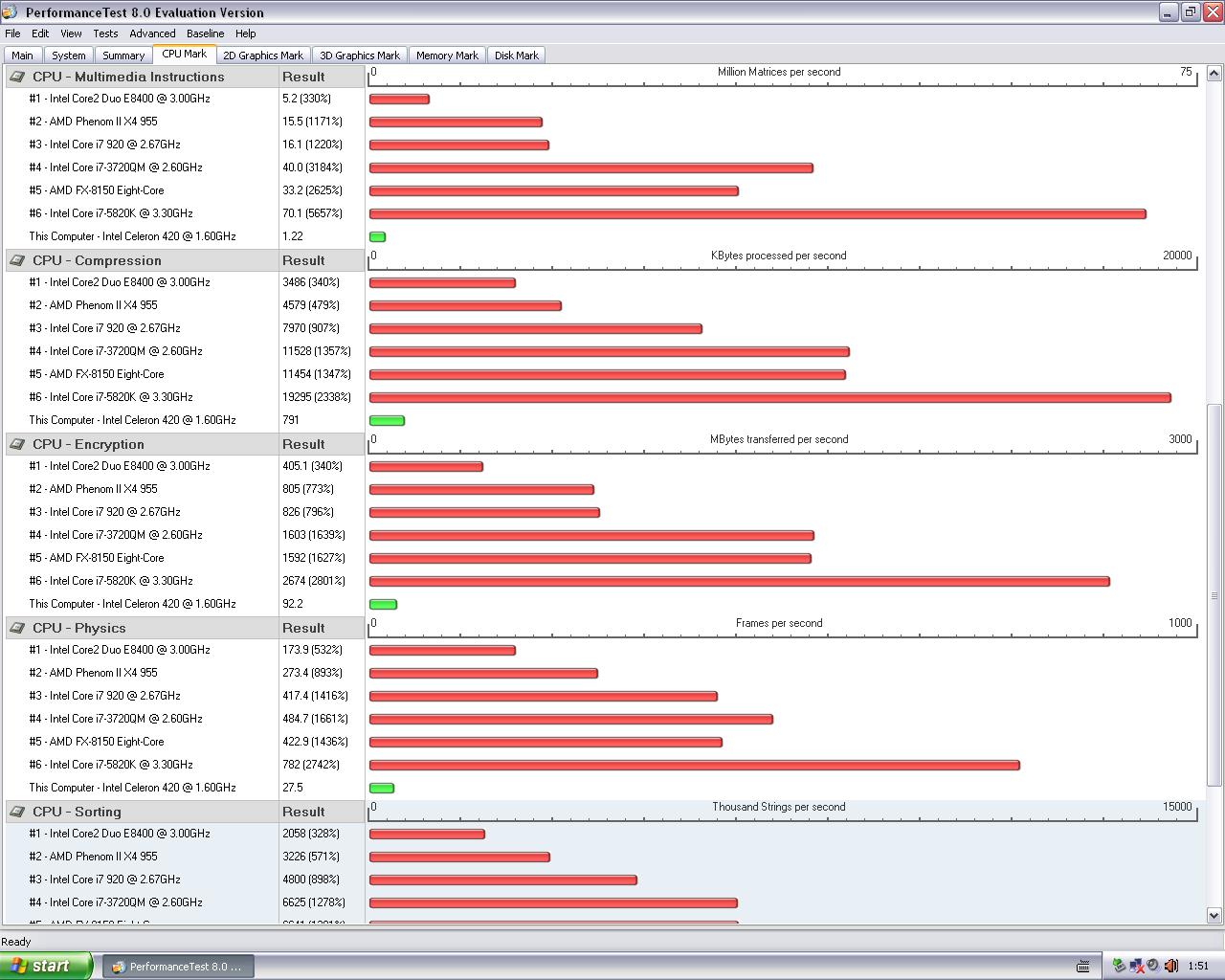
Task: Open the Advanced menu
Action: [152, 33]
